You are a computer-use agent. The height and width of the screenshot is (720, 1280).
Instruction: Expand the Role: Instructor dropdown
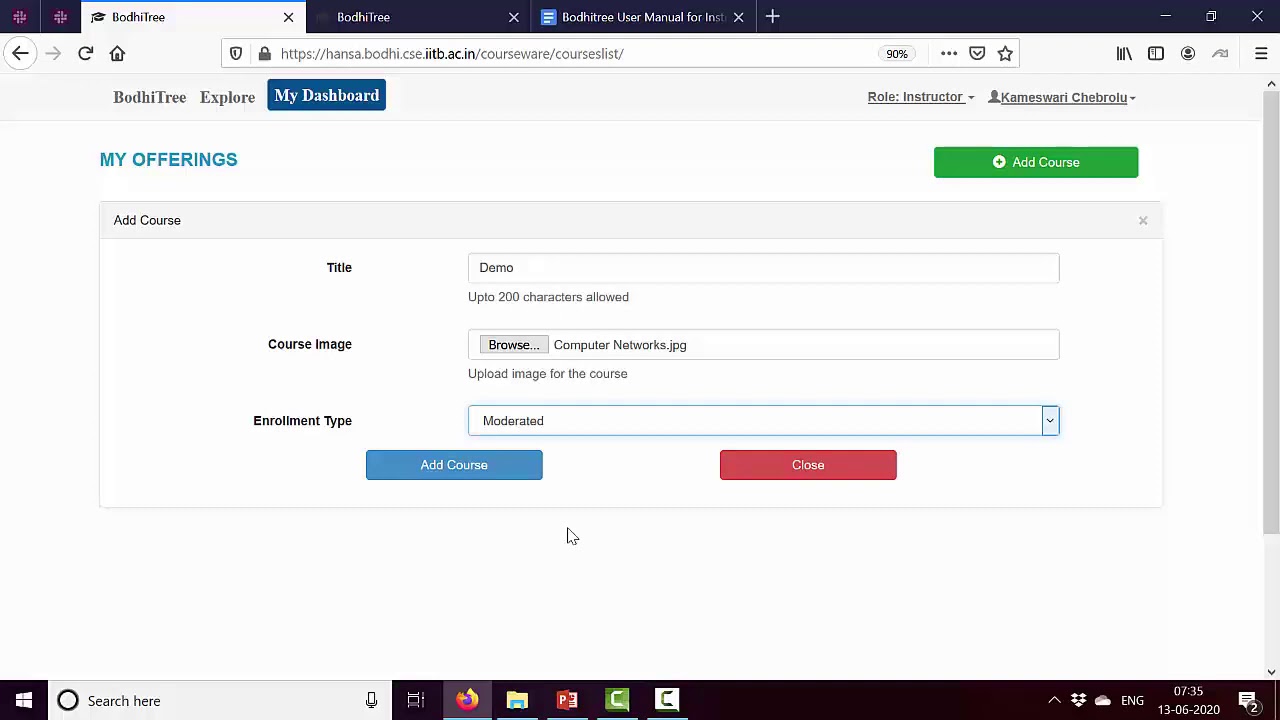coord(921,97)
